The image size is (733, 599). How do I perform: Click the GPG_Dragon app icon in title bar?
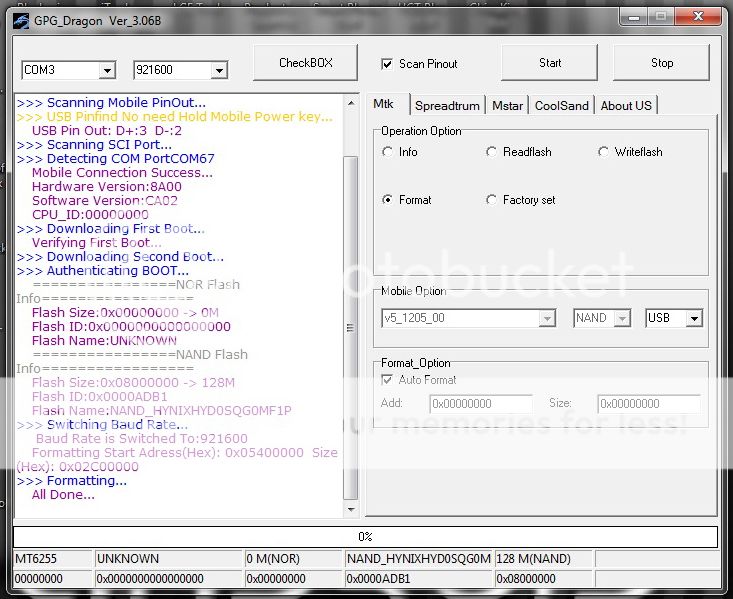click(20, 18)
